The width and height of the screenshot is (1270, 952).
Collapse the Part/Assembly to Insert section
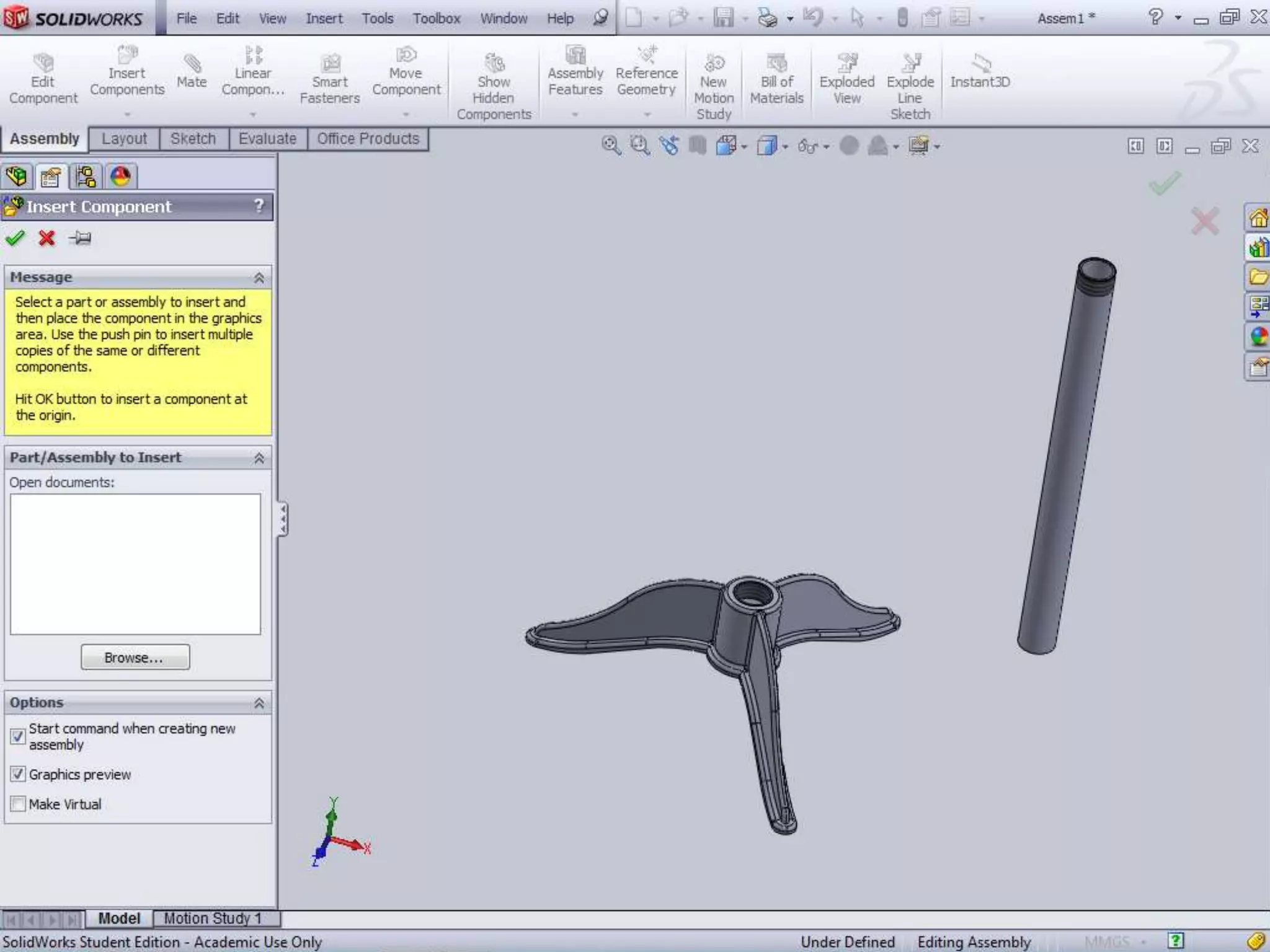coord(259,458)
